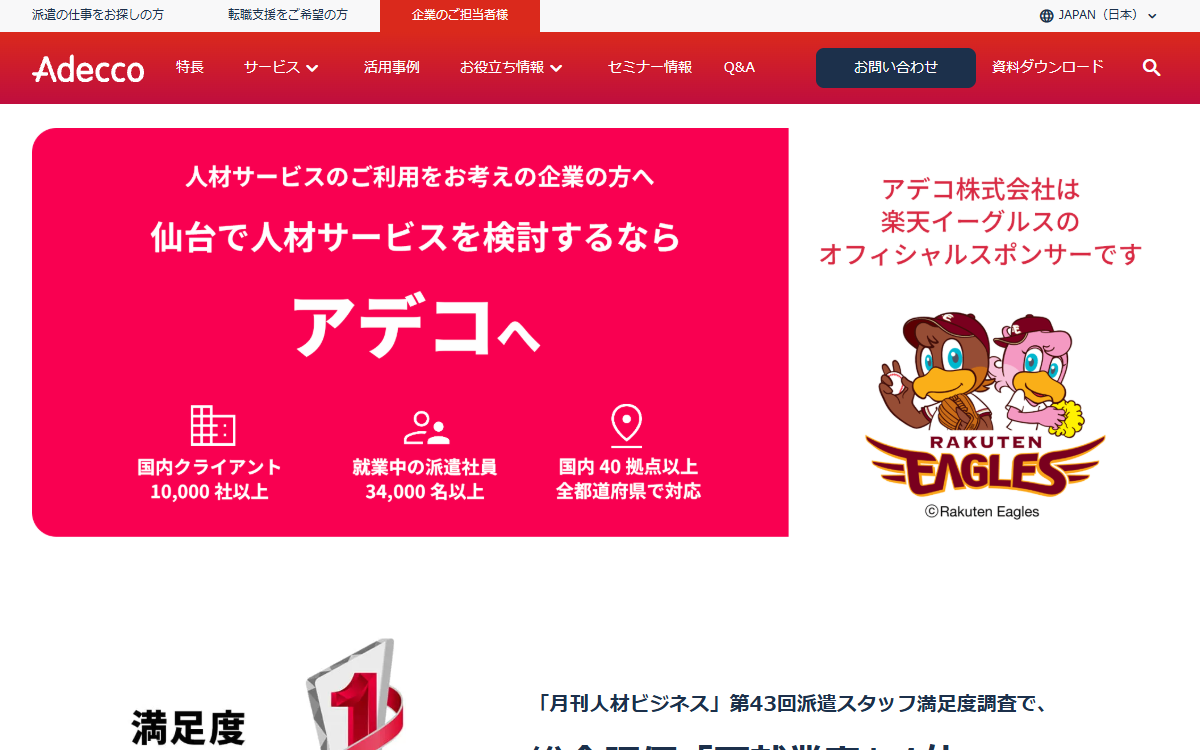Click the map pin icon above 国内40拠点以上

627,425
